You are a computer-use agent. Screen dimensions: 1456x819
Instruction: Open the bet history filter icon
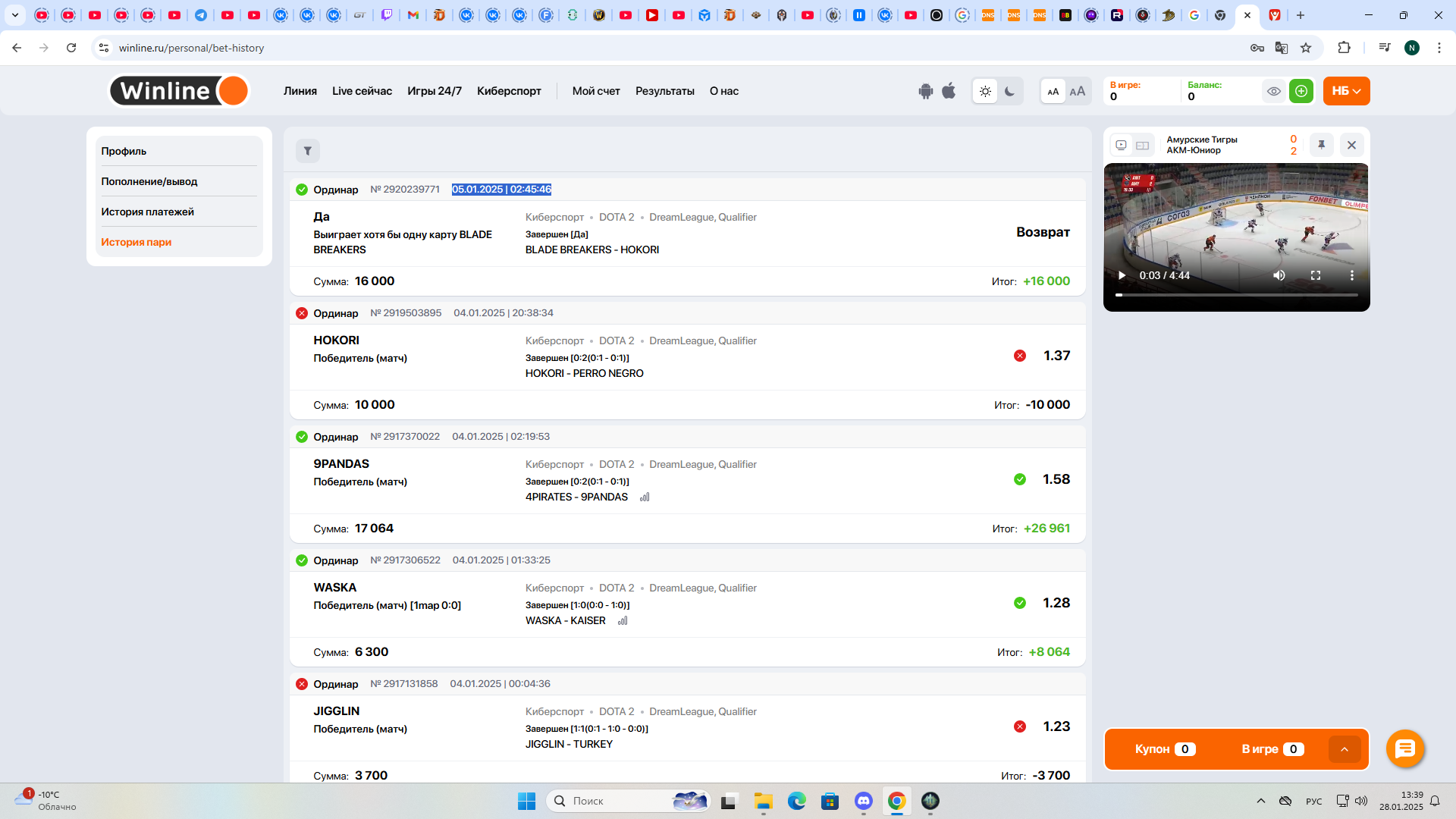coord(307,151)
